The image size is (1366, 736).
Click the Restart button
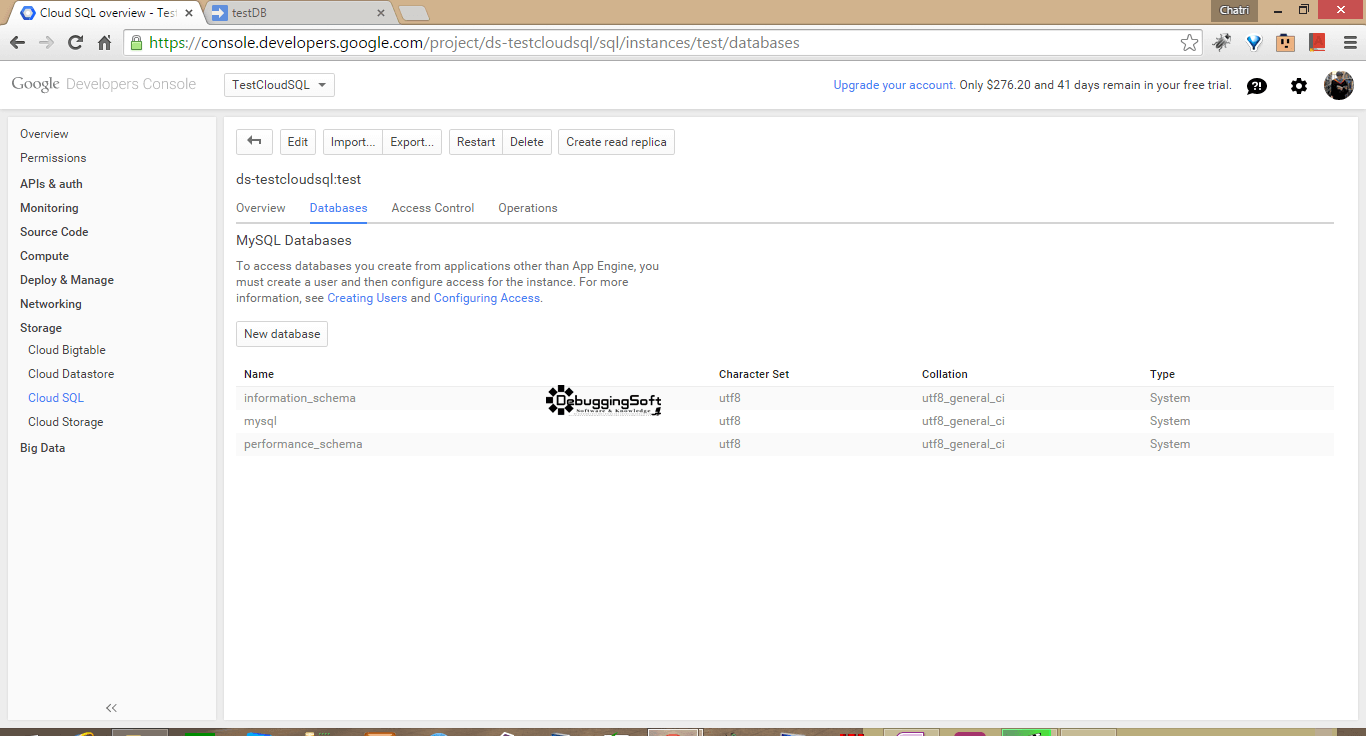click(x=476, y=142)
